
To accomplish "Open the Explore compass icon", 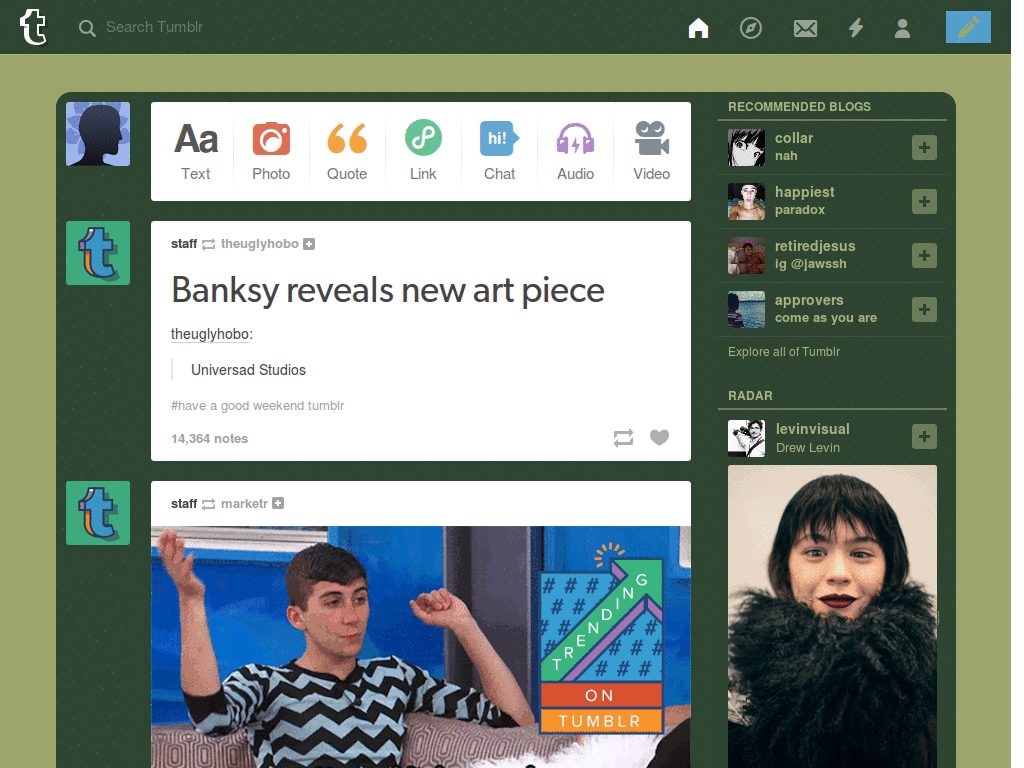I will pyautogui.click(x=750, y=28).
